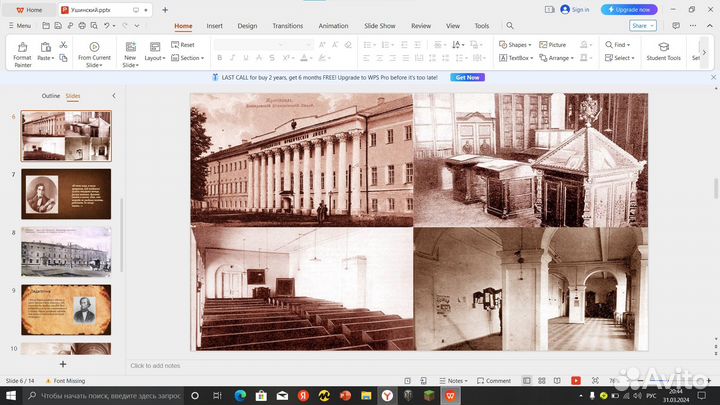This screenshot has width=720, height=405.
Task: Open the Paste dropdown
Action: click(45, 58)
